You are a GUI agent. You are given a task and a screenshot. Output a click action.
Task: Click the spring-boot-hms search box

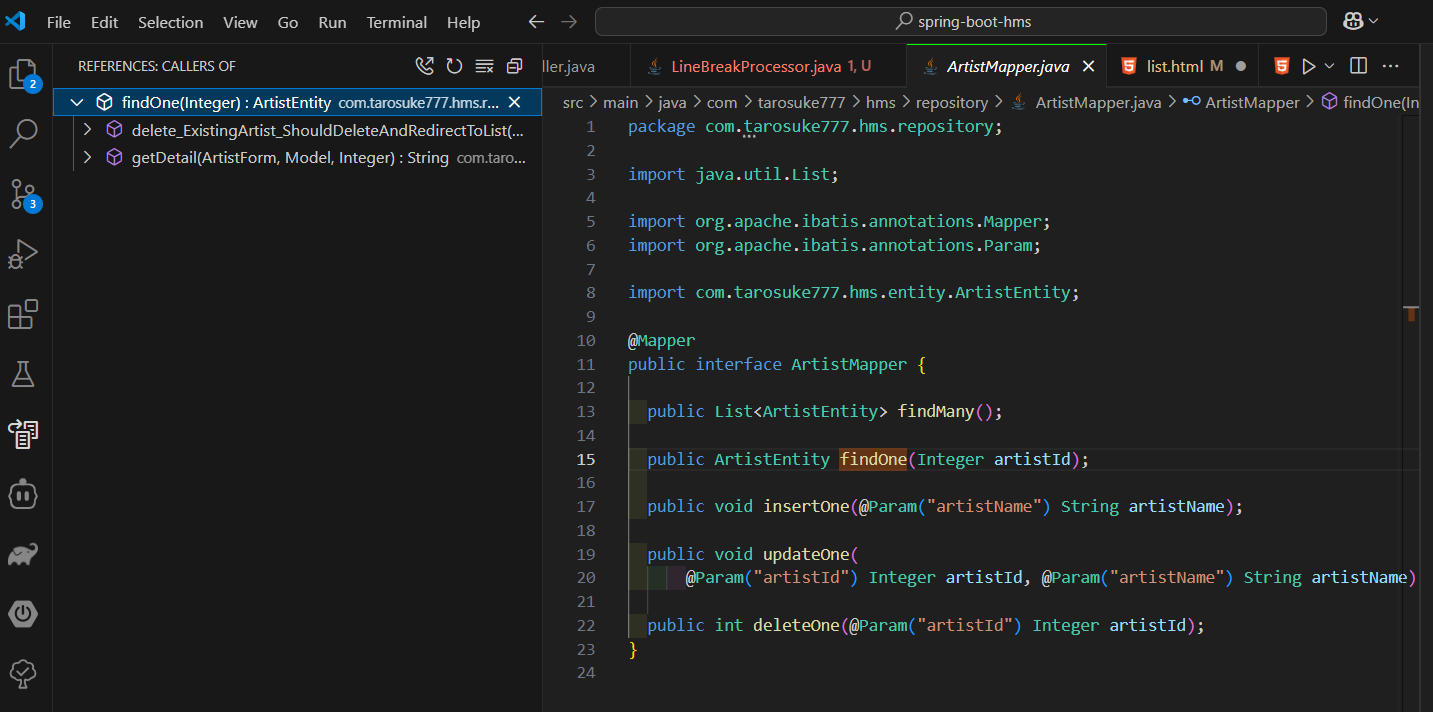(x=960, y=20)
